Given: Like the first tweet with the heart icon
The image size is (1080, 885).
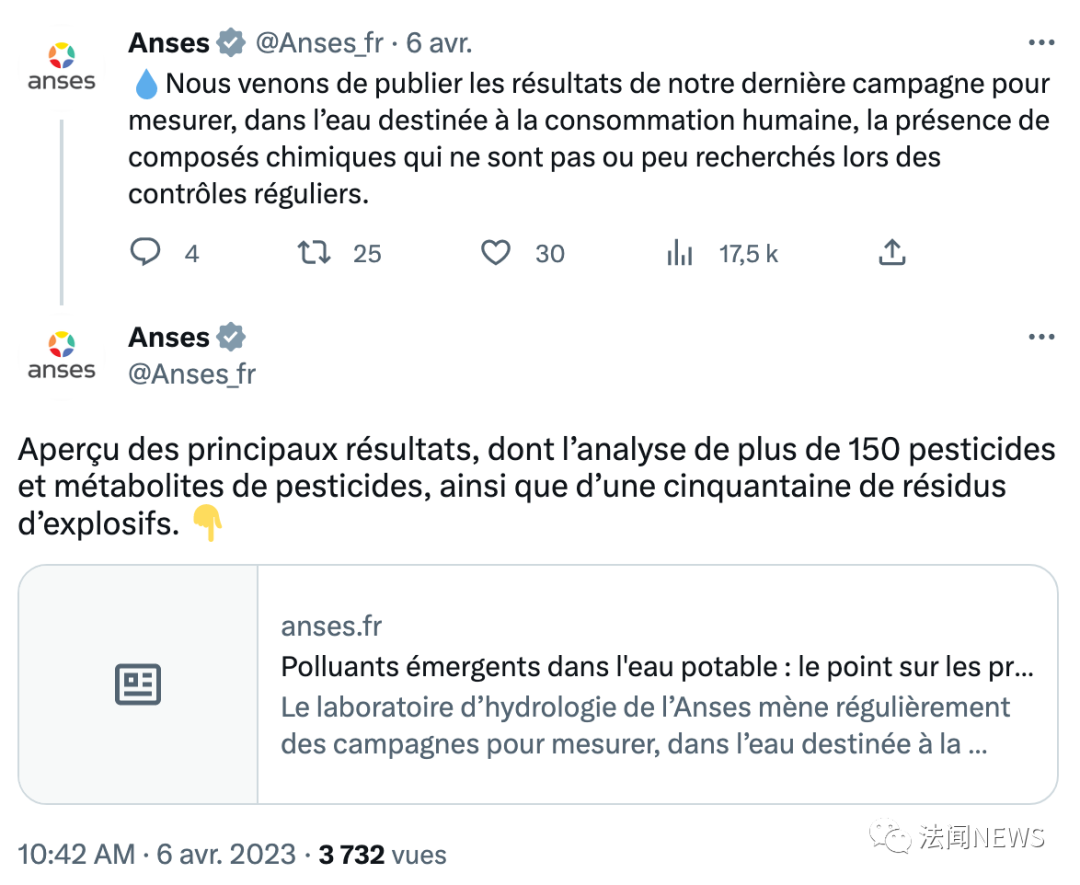Looking at the screenshot, I should click(x=496, y=253).
